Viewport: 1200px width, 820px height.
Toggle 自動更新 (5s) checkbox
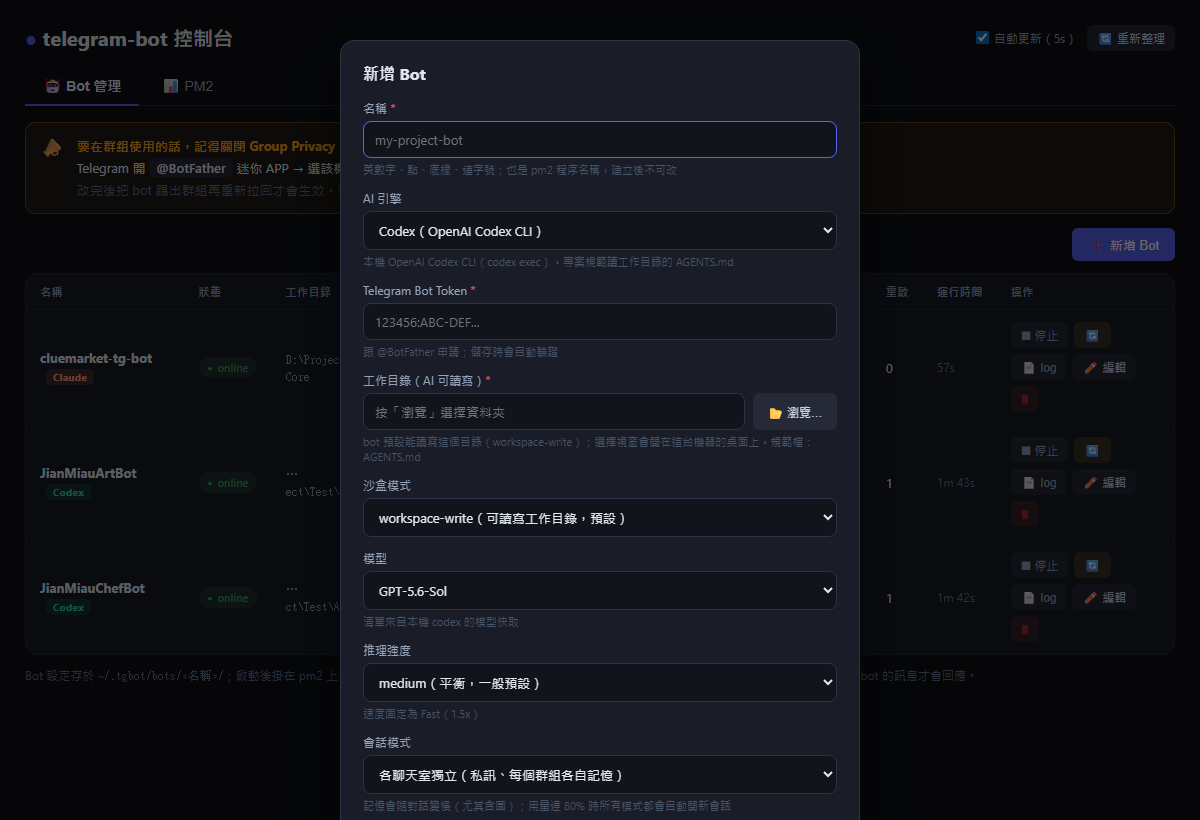click(982, 38)
